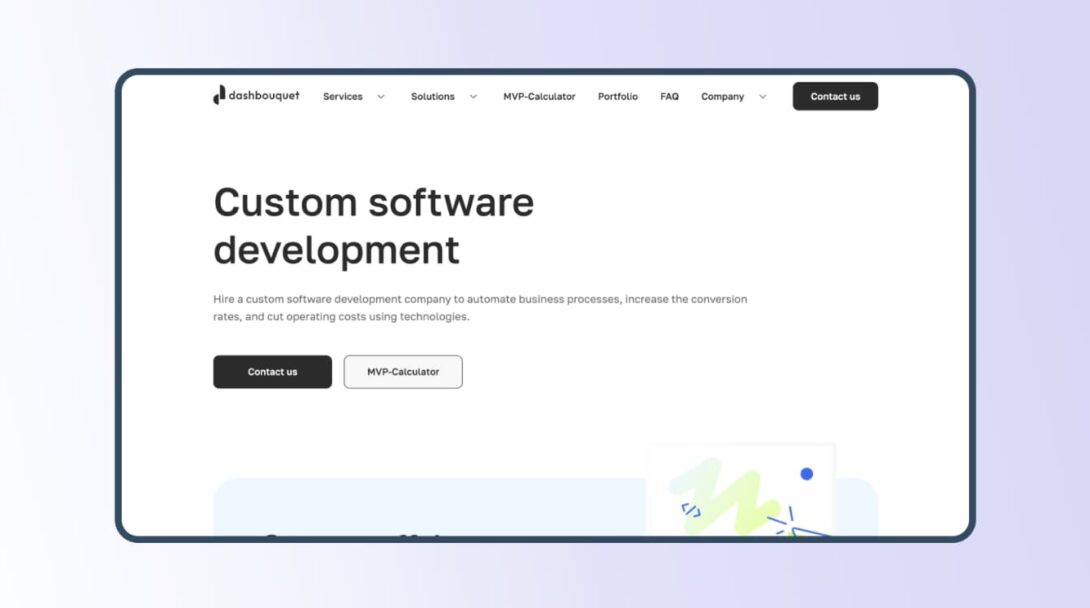Select FAQ in the top navigation

tap(669, 97)
